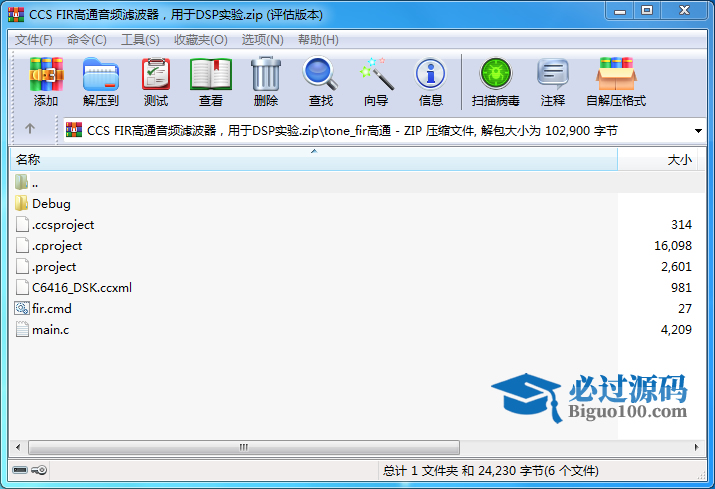This screenshot has width=715, height=489.
Task: Open the 命令(C) menu
Action: 87,40
